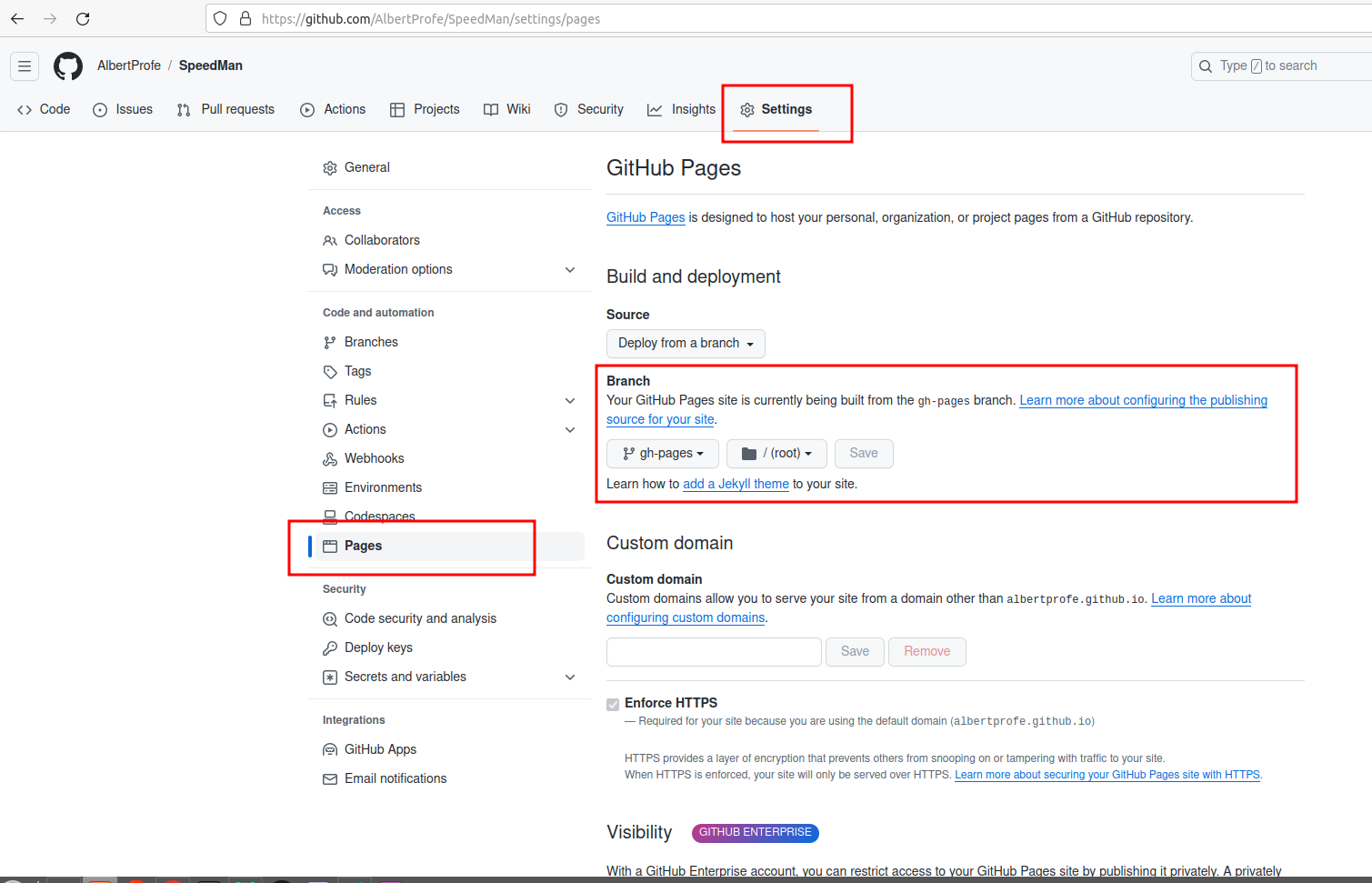
Task: Go to GitHub home via Octocat logo
Action: [x=68, y=66]
